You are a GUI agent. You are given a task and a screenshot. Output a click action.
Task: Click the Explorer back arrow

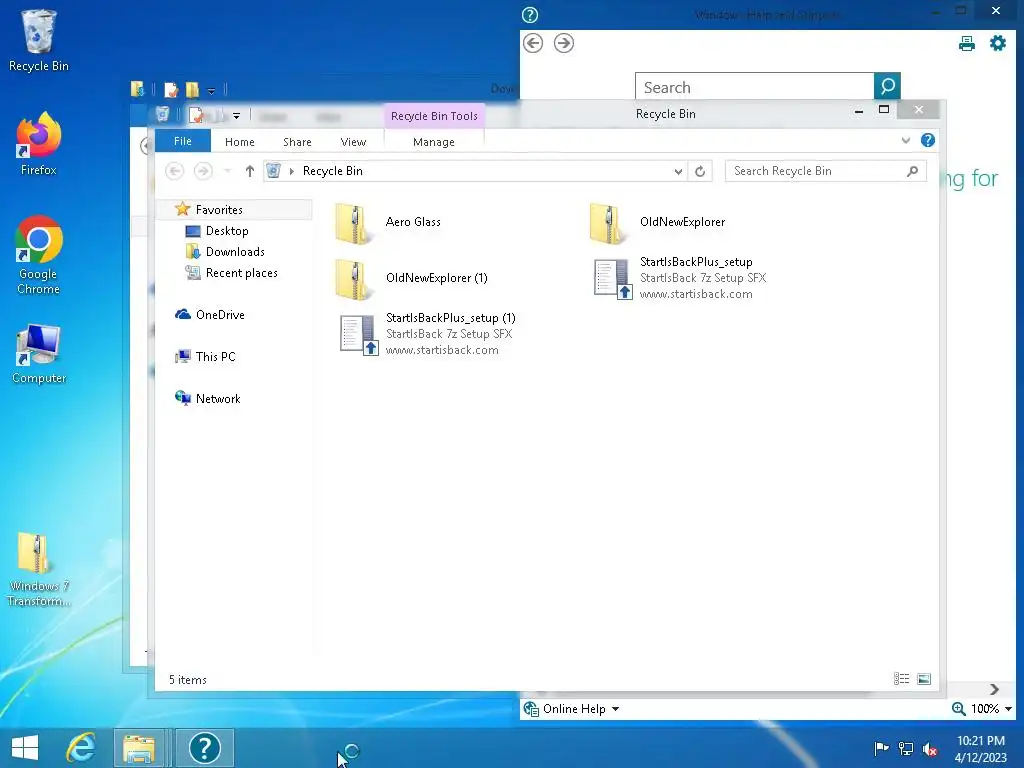(x=174, y=171)
